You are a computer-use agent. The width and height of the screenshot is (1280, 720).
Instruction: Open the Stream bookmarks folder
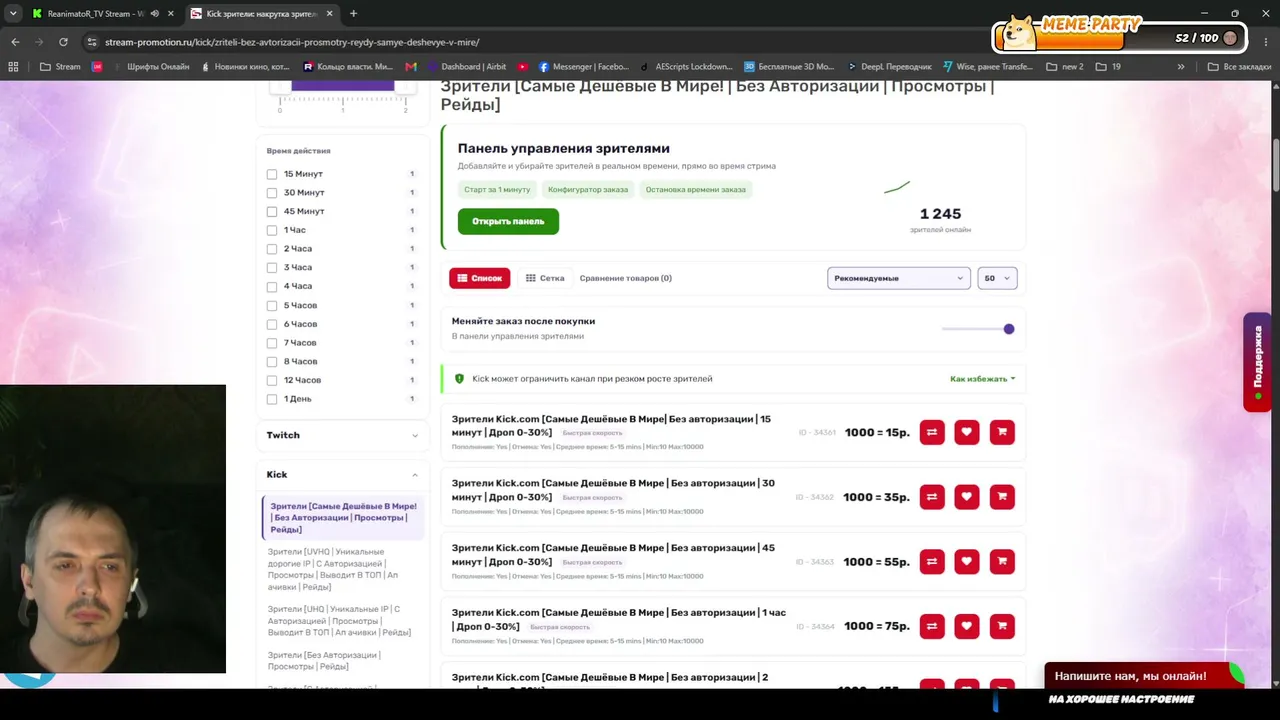pyautogui.click(x=60, y=67)
